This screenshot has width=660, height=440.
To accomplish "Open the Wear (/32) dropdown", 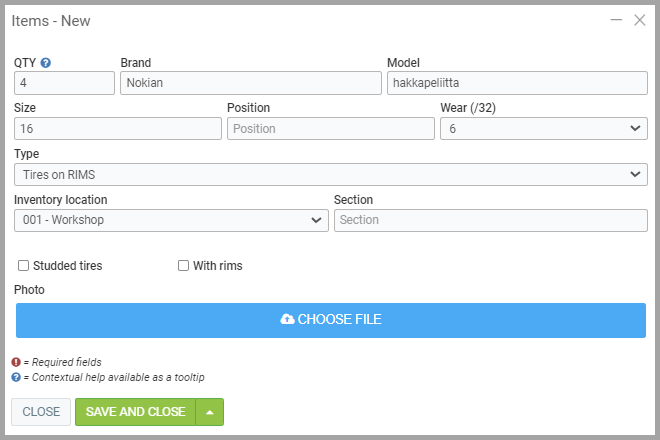I will [x=543, y=129].
